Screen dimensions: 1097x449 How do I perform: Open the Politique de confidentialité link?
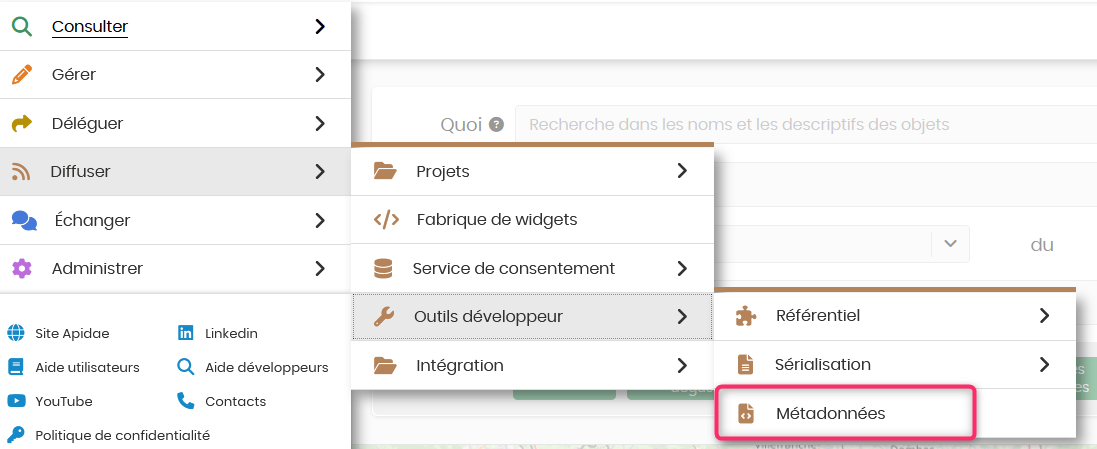tap(122, 435)
